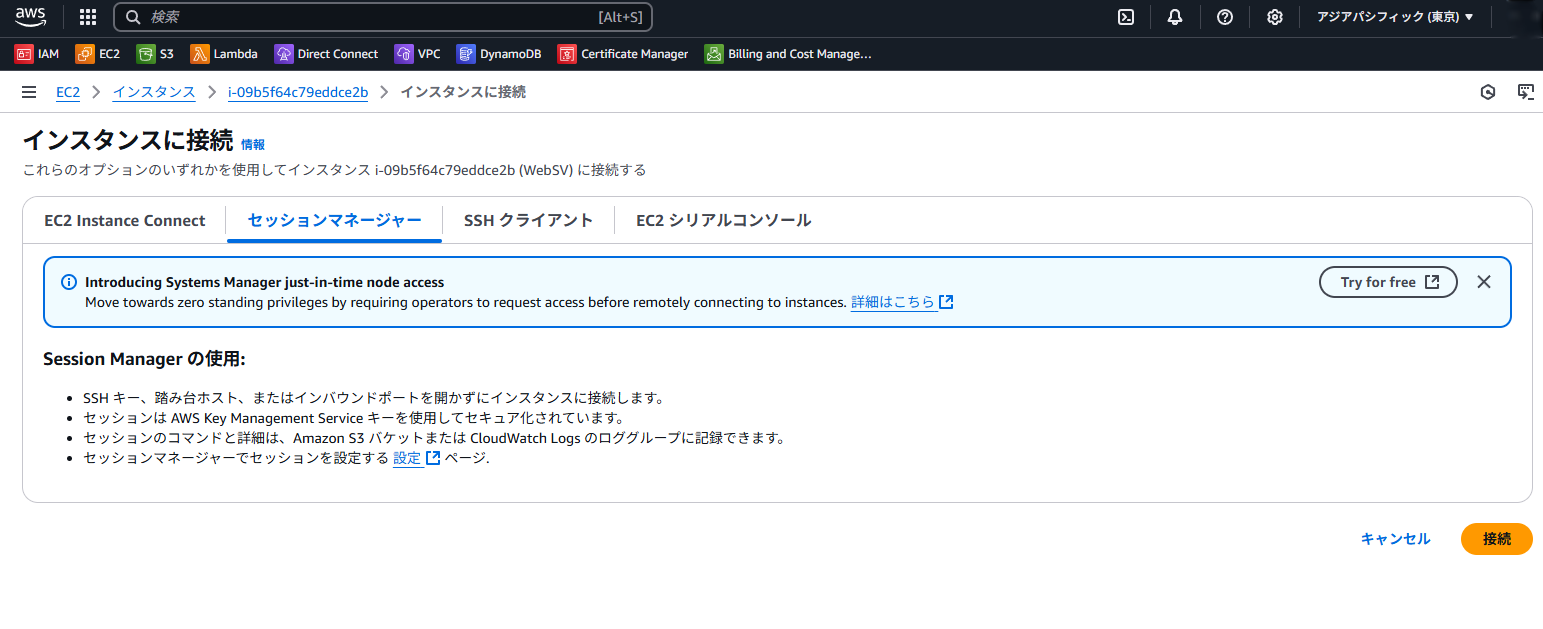The height and width of the screenshot is (629, 1543).
Task: Open the help question mark menu
Action: (x=1225, y=17)
